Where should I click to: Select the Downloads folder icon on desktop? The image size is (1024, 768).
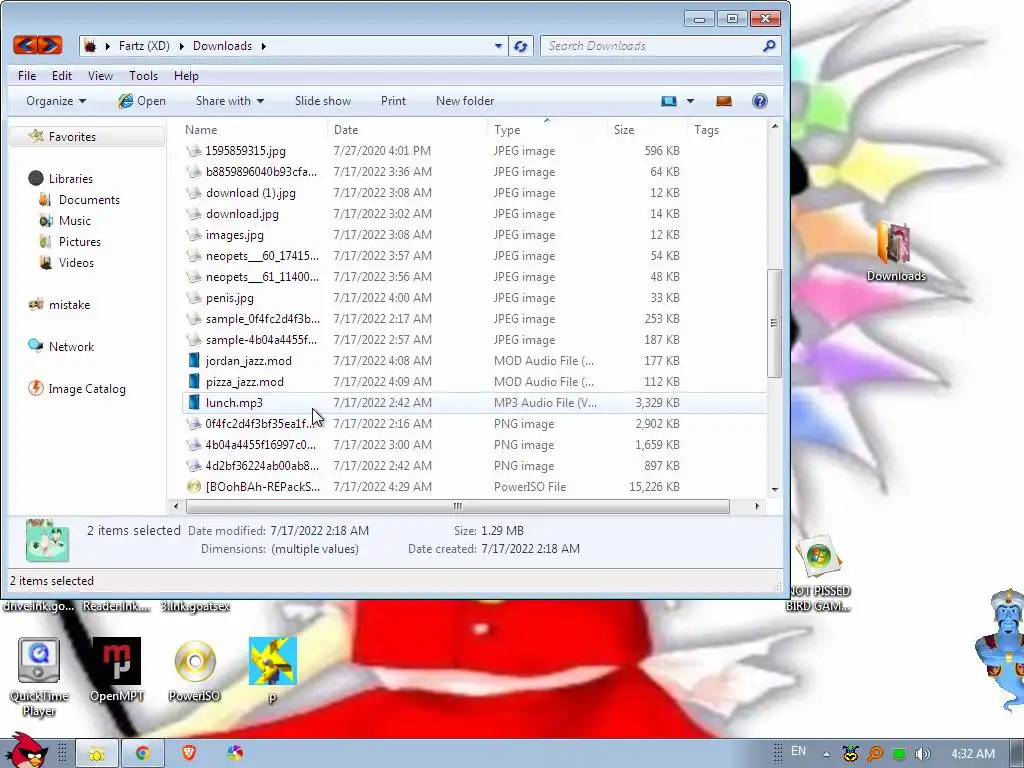point(895,244)
